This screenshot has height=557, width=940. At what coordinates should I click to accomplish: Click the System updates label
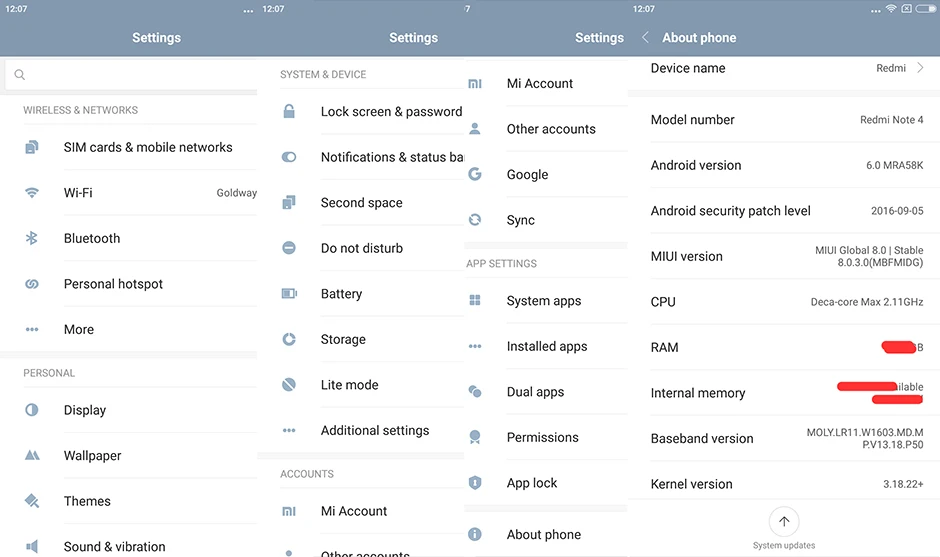pos(784,545)
